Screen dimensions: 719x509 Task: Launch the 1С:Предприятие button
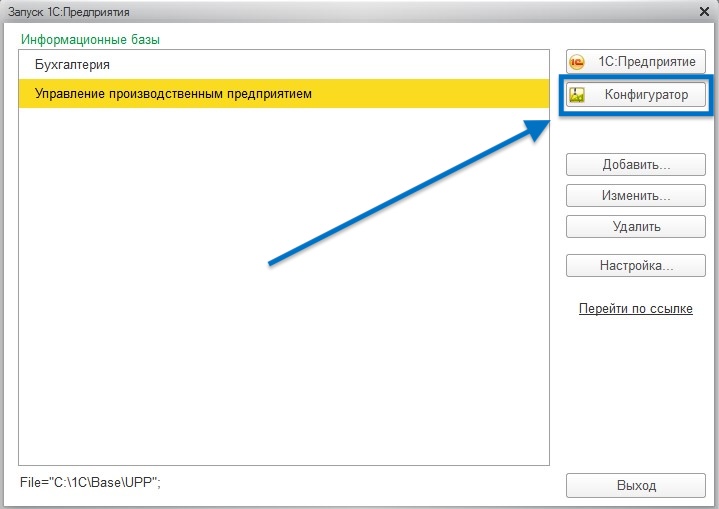tap(636, 61)
